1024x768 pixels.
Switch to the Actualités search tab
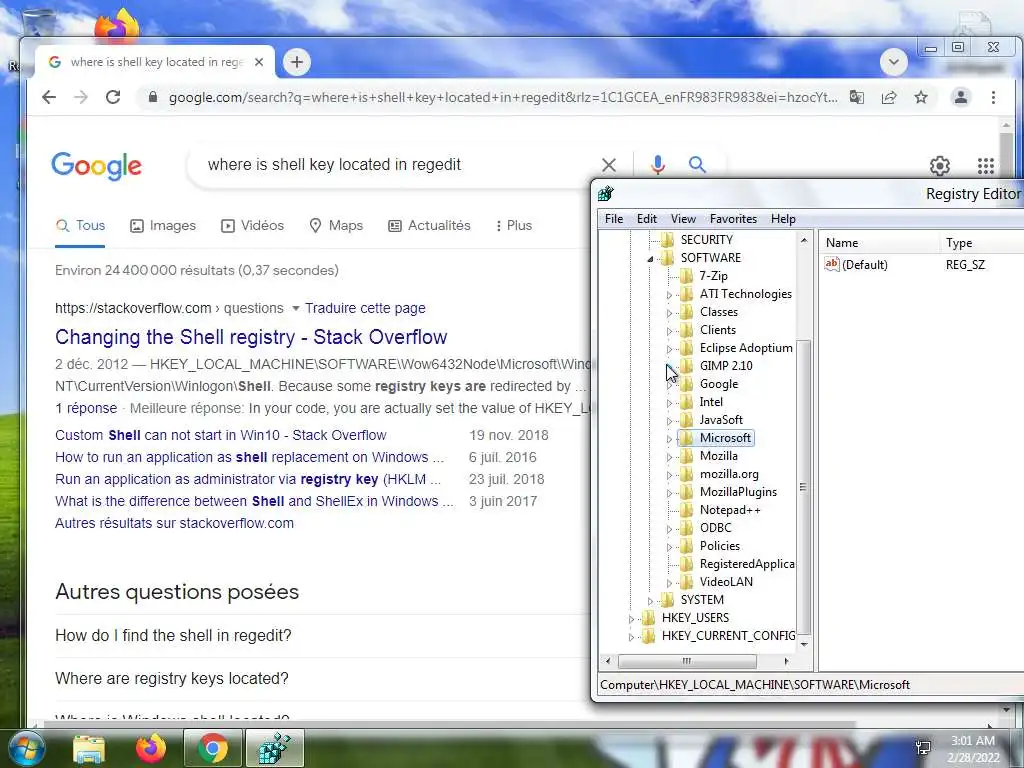point(429,225)
